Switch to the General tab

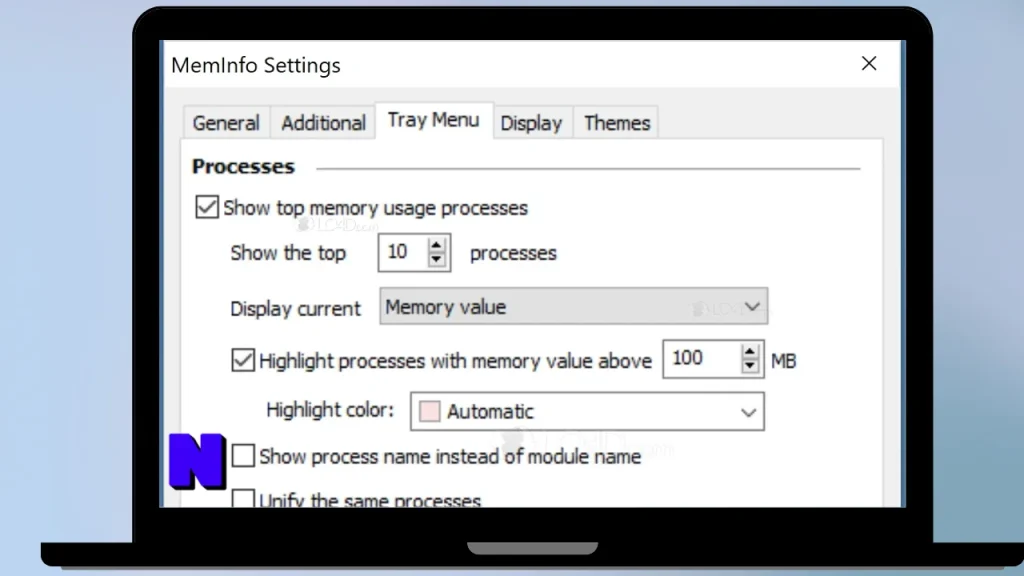point(226,123)
